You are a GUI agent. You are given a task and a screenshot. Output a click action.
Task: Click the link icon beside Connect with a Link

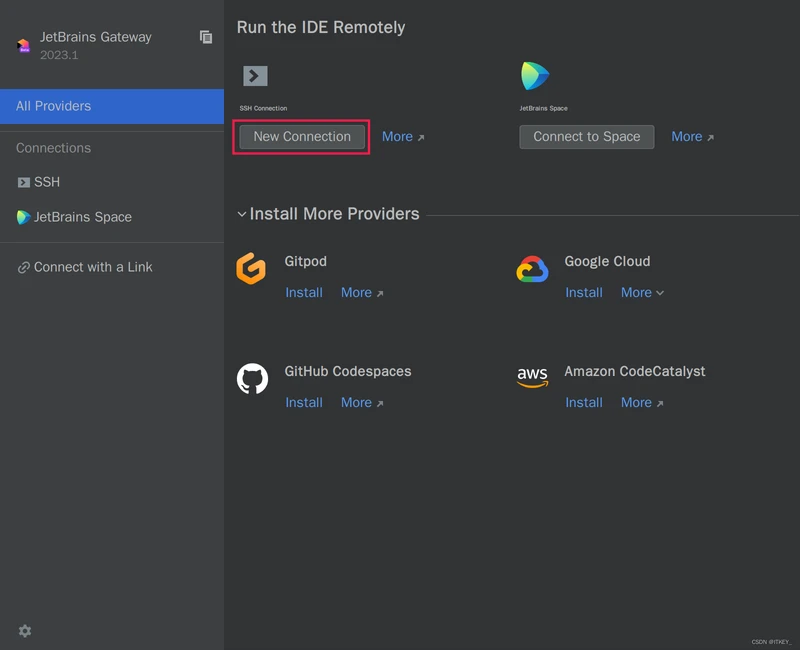click(x=23, y=267)
